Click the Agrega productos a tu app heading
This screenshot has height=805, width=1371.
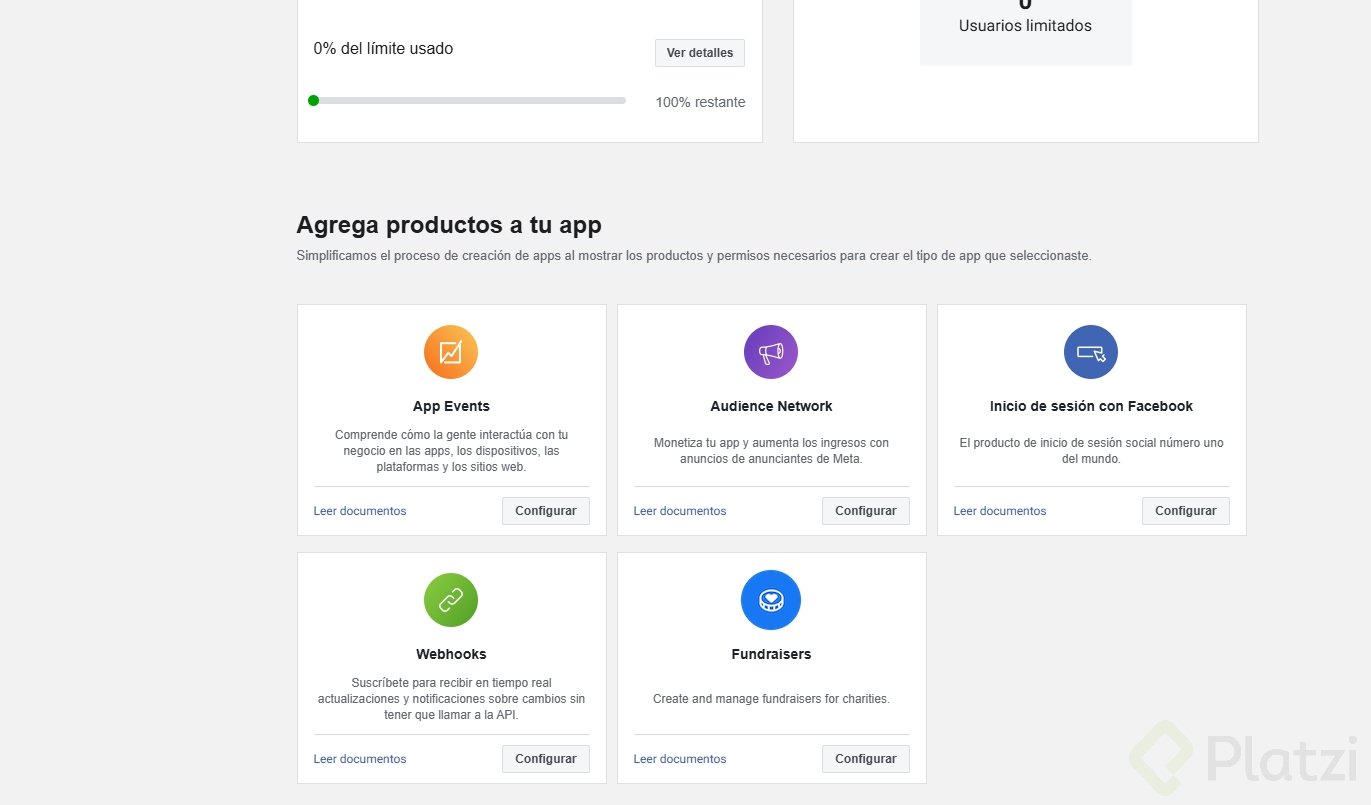coord(449,225)
